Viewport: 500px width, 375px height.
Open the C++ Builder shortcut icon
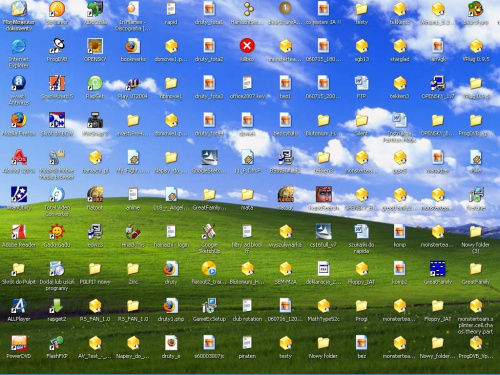click(57, 120)
